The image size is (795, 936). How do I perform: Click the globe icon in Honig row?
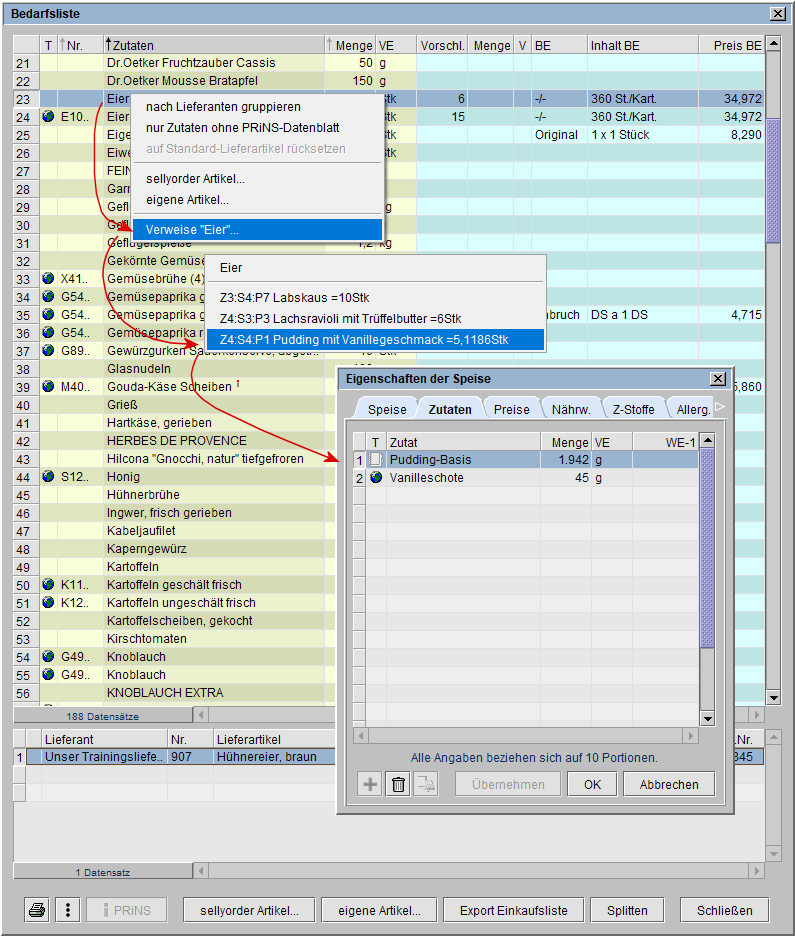[48, 477]
